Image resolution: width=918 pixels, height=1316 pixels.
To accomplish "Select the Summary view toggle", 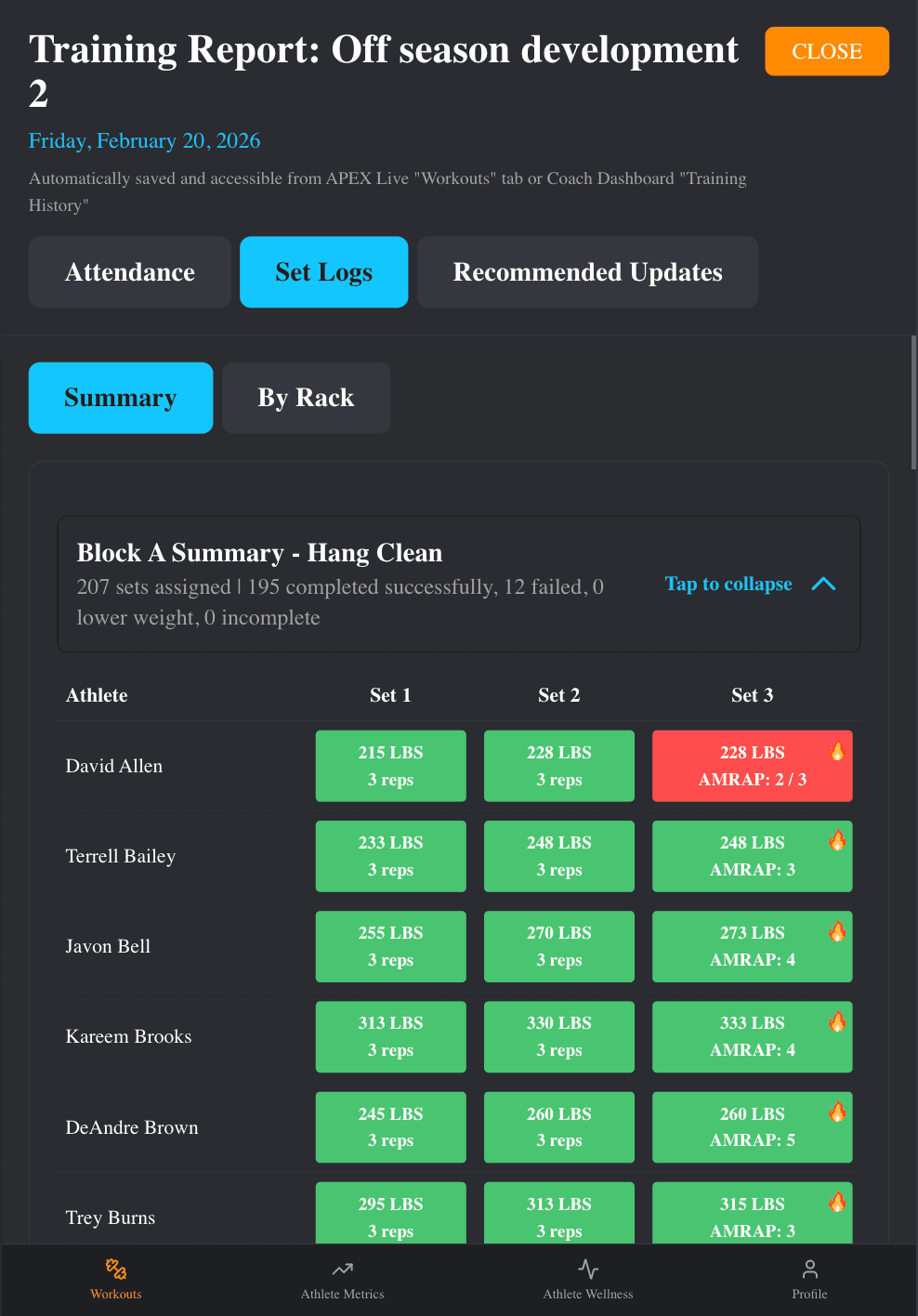I will point(120,398).
